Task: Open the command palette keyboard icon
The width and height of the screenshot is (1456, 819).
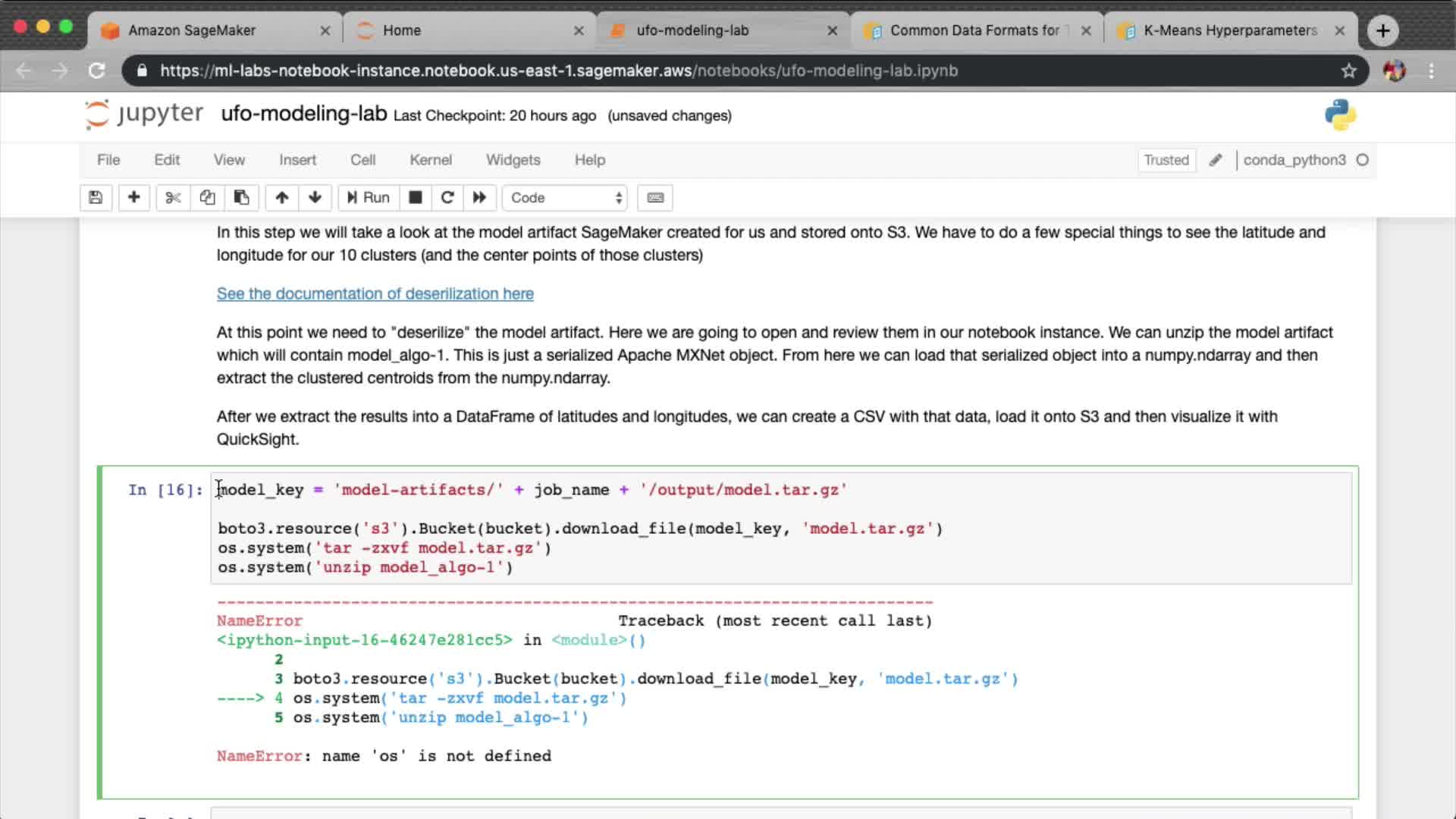Action: [x=655, y=198]
